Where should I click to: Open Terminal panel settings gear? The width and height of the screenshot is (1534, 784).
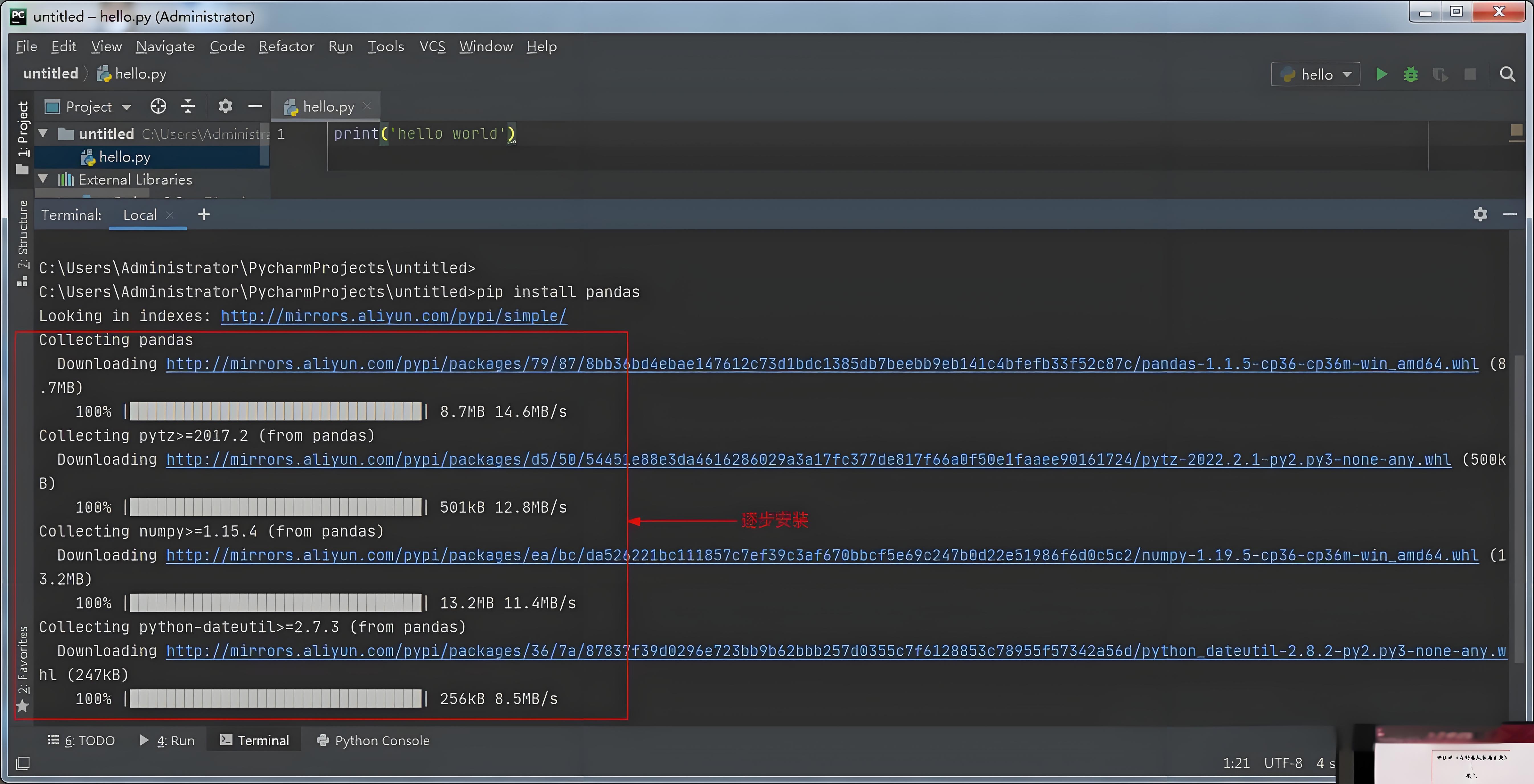pos(1480,214)
